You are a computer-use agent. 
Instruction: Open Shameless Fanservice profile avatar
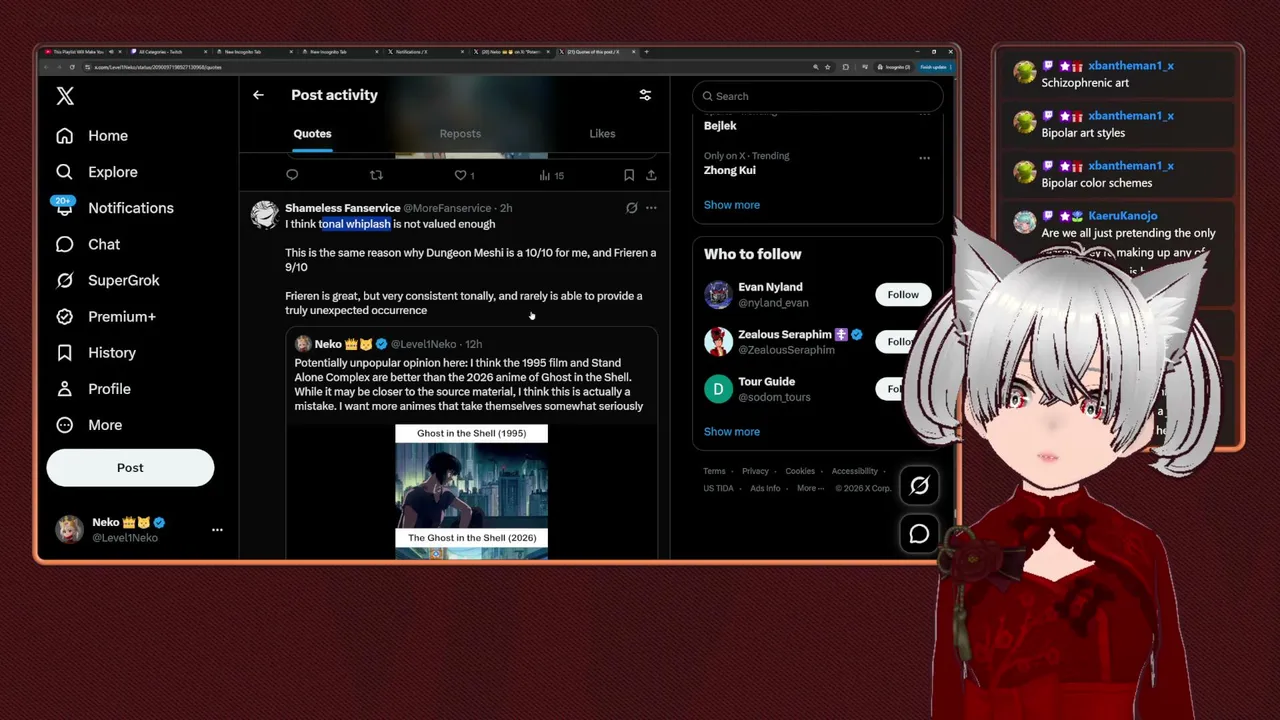pyautogui.click(x=265, y=214)
